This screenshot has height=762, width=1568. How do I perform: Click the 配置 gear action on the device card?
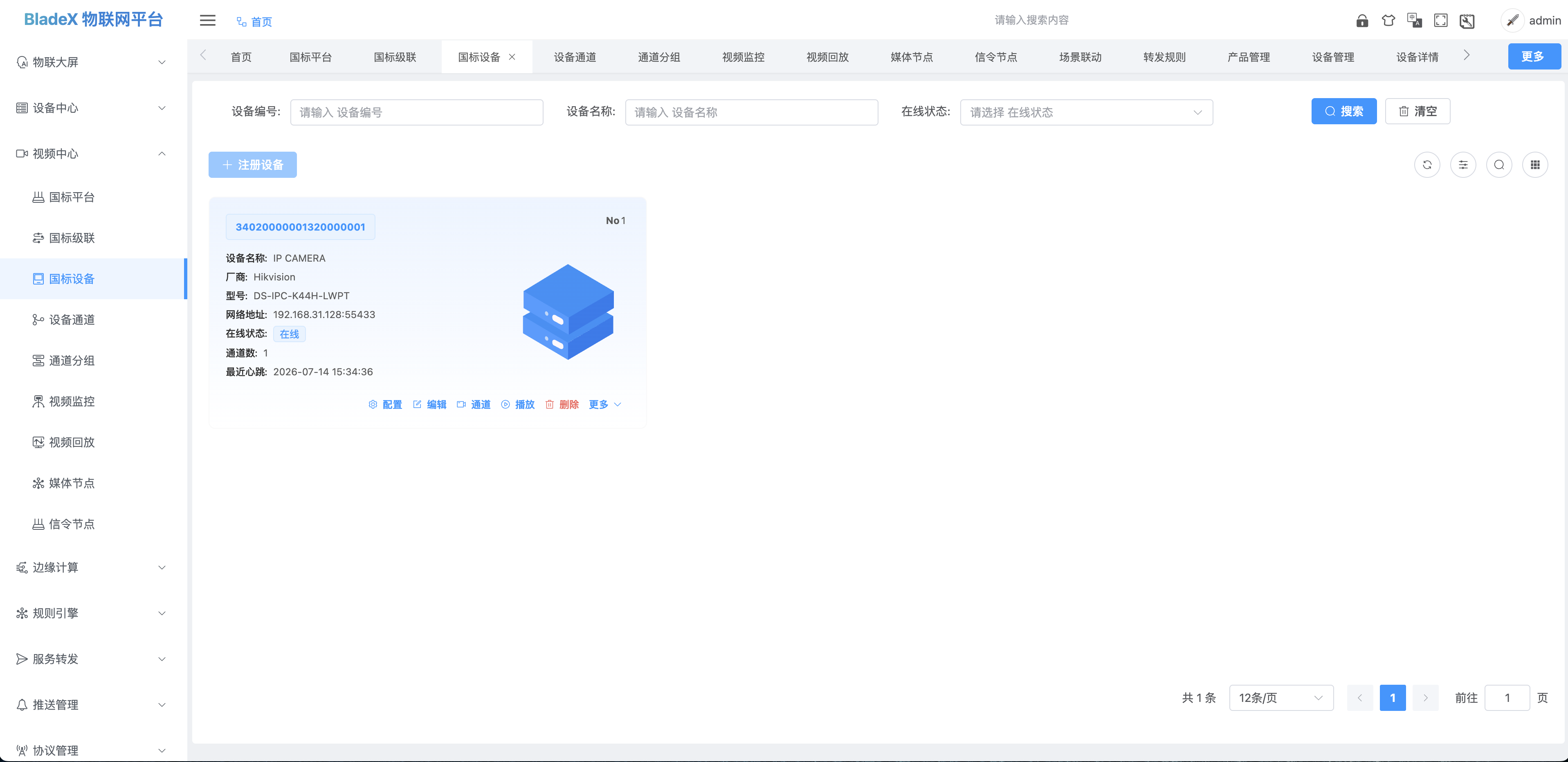pyautogui.click(x=385, y=405)
